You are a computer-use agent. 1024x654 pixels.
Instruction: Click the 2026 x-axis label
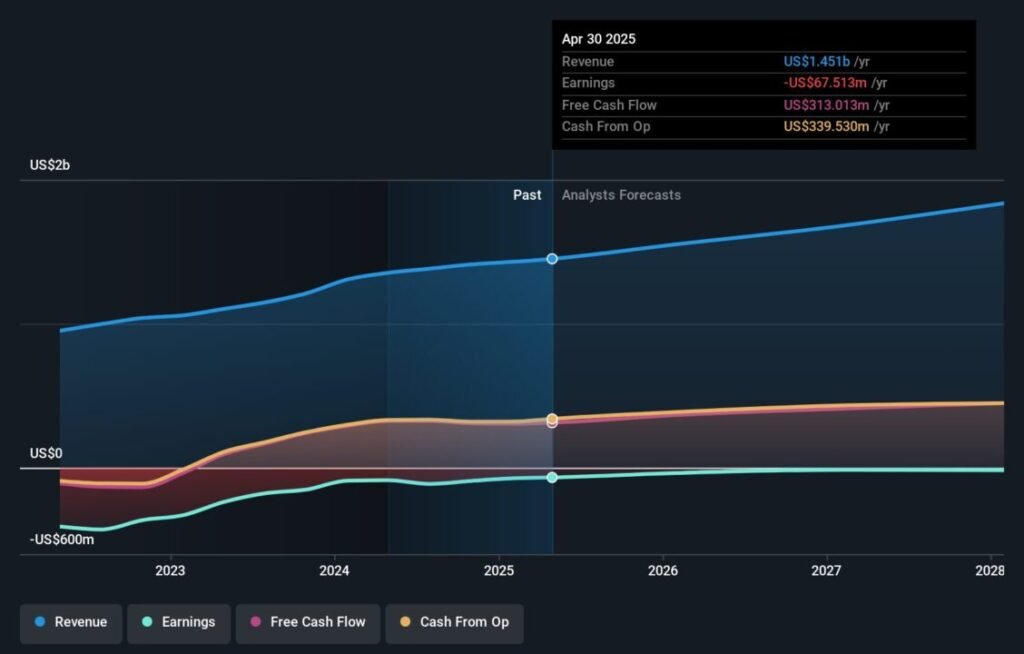click(x=662, y=571)
